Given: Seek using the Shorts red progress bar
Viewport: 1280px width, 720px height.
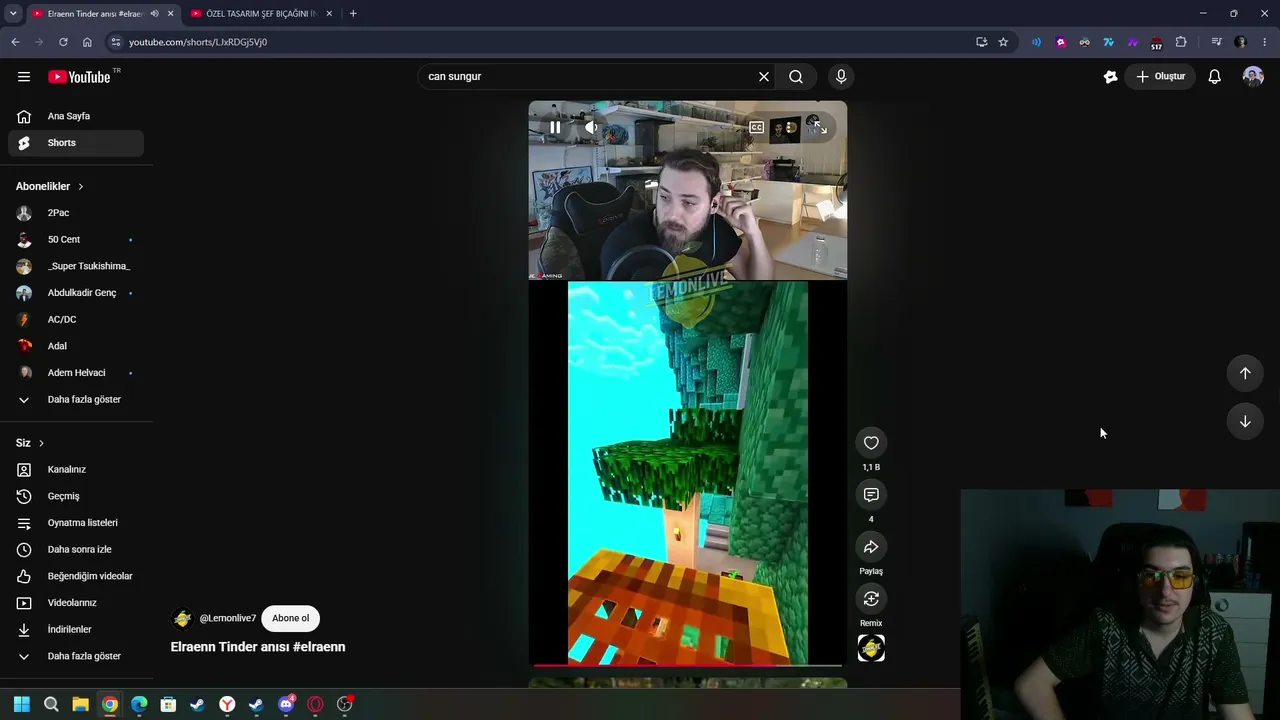Looking at the screenshot, I should 688,665.
